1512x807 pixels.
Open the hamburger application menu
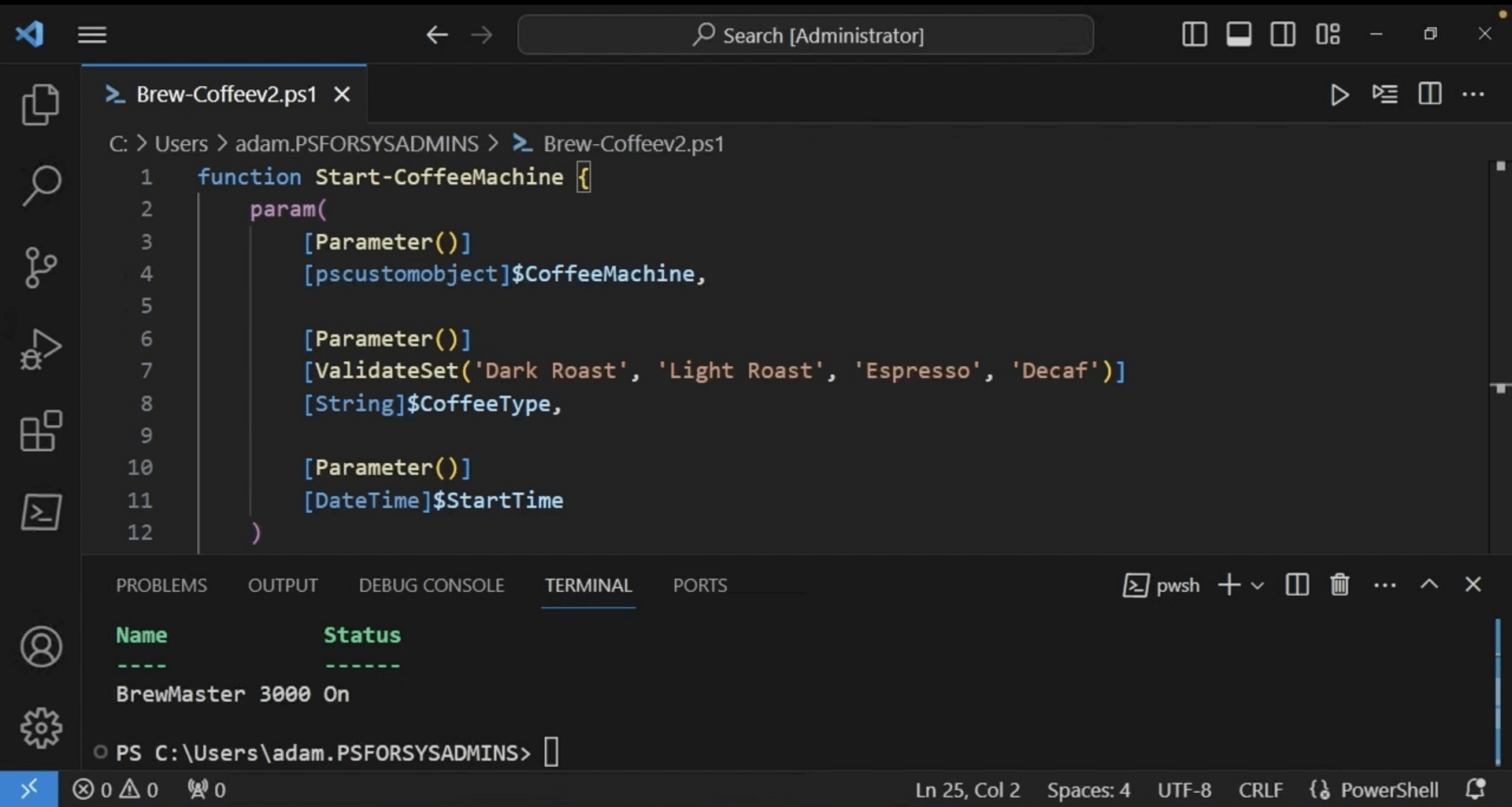(92, 35)
